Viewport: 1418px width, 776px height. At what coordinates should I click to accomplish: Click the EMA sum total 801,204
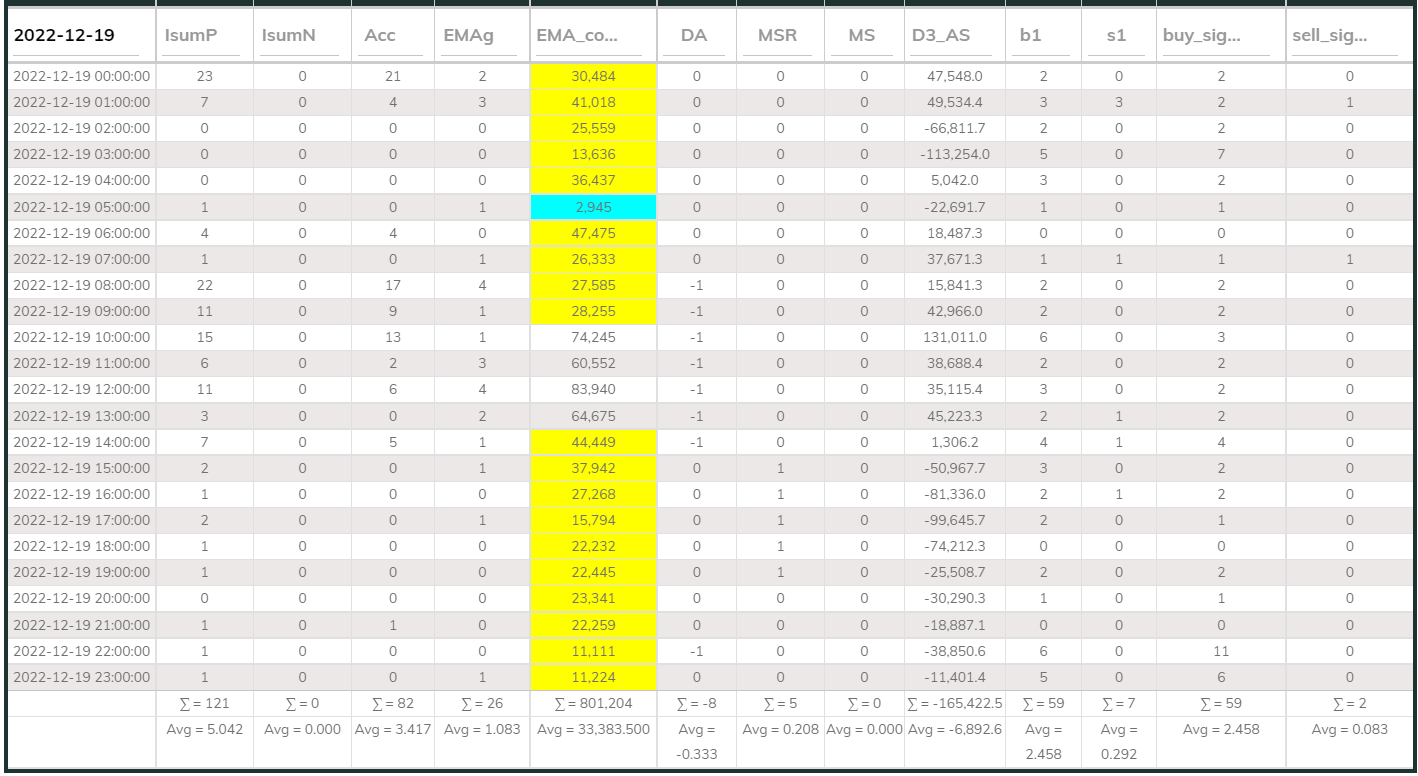point(593,703)
